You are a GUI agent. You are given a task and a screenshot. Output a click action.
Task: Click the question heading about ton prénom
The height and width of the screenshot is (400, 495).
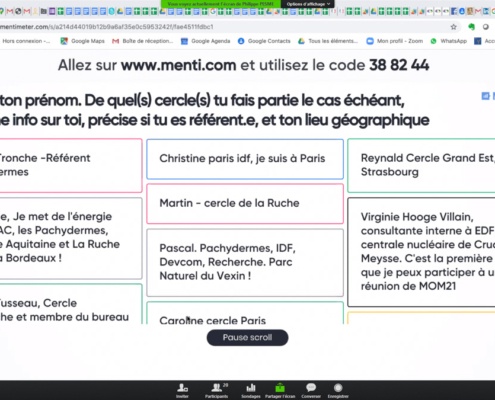pyautogui.click(x=214, y=110)
